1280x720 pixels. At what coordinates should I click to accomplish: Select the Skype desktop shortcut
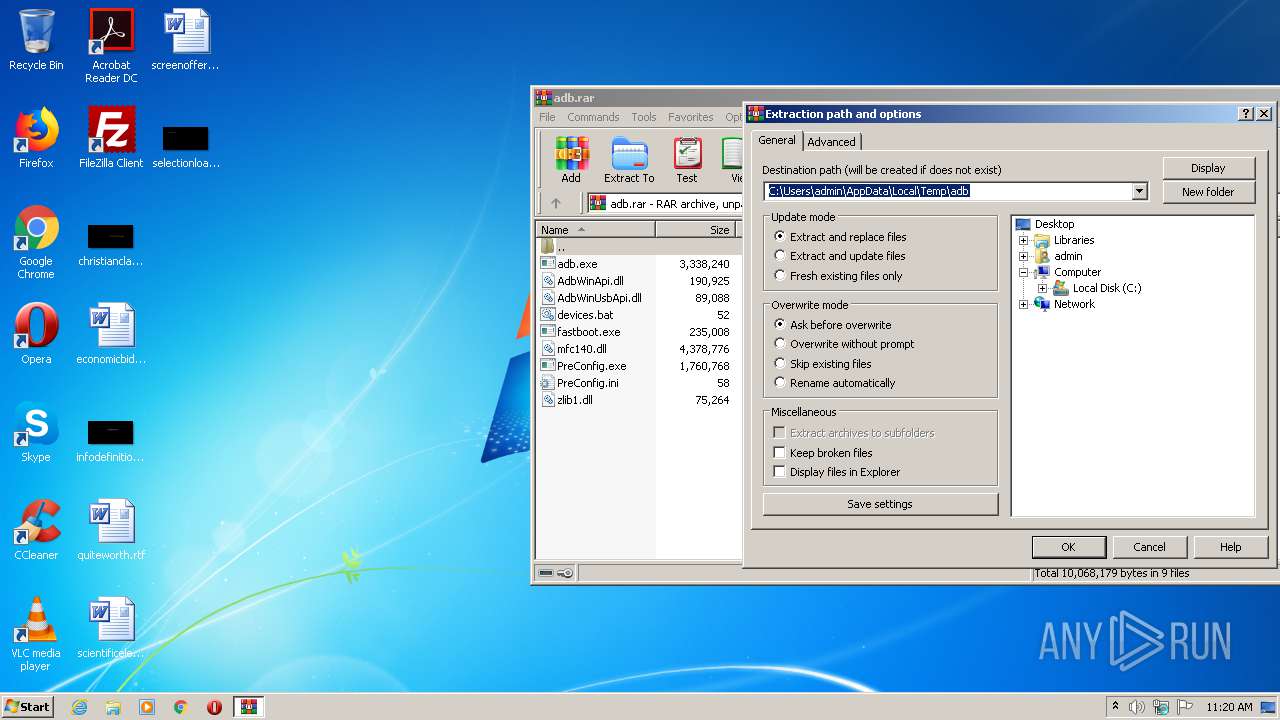(36, 432)
